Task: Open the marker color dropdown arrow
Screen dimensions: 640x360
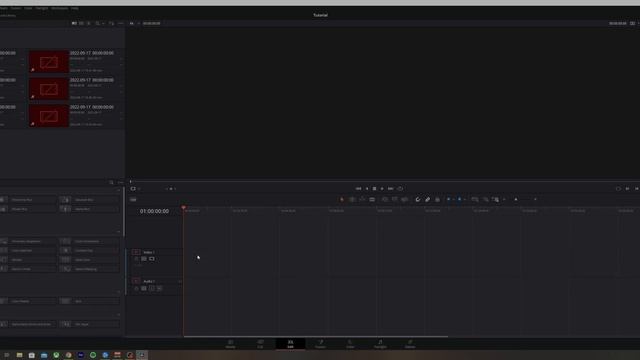Action: pyautogui.click(x=464, y=200)
